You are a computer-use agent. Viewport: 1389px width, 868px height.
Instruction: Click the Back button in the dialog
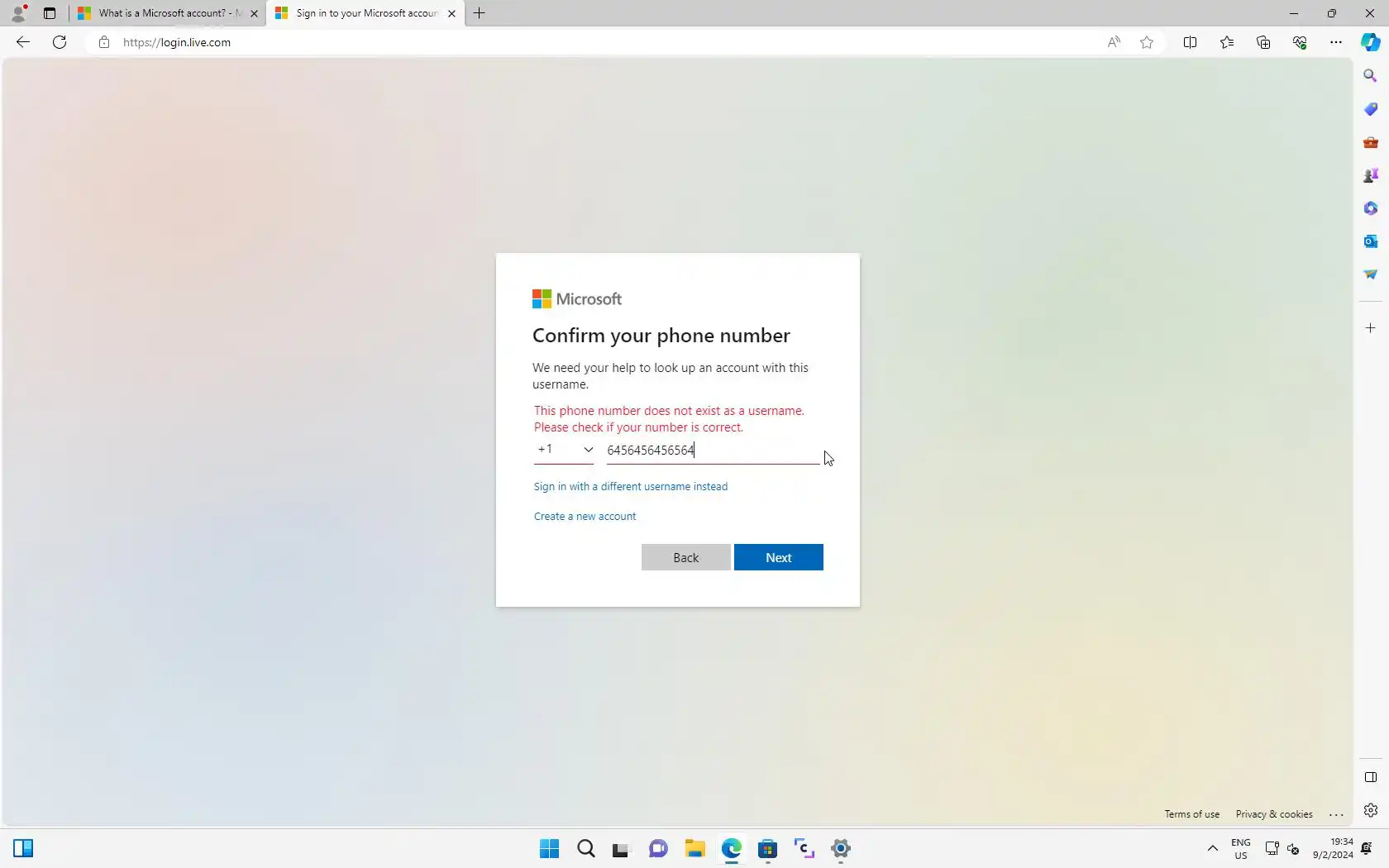click(x=686, y=557)
